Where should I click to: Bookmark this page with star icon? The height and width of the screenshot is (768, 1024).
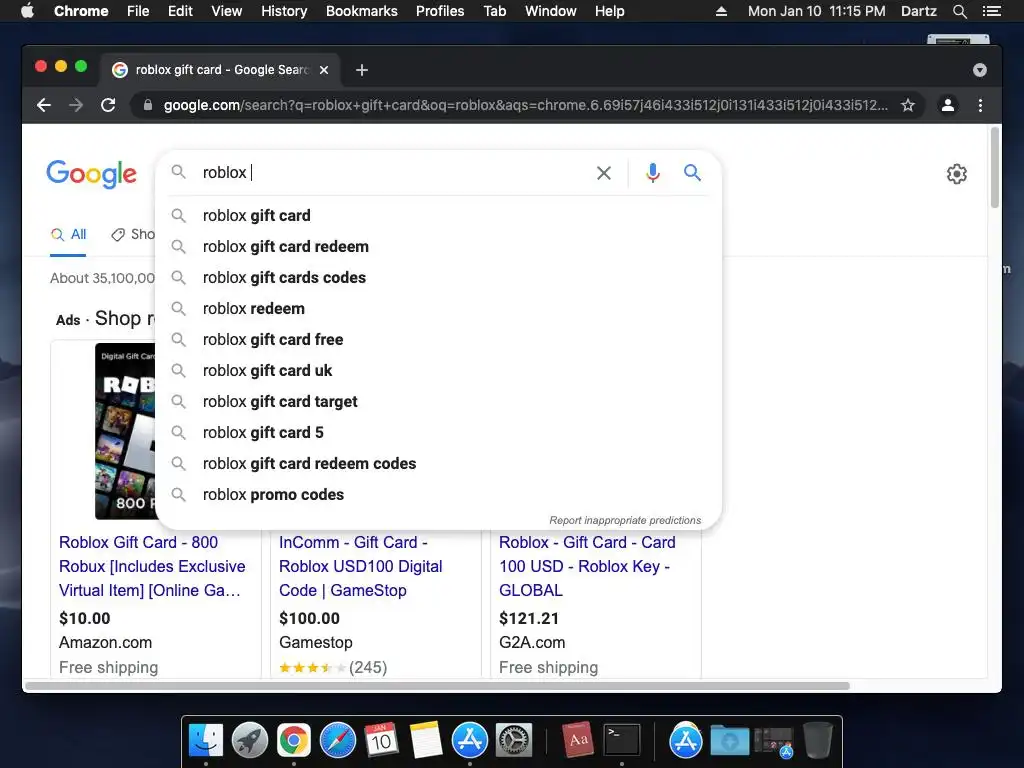point(908,105)
